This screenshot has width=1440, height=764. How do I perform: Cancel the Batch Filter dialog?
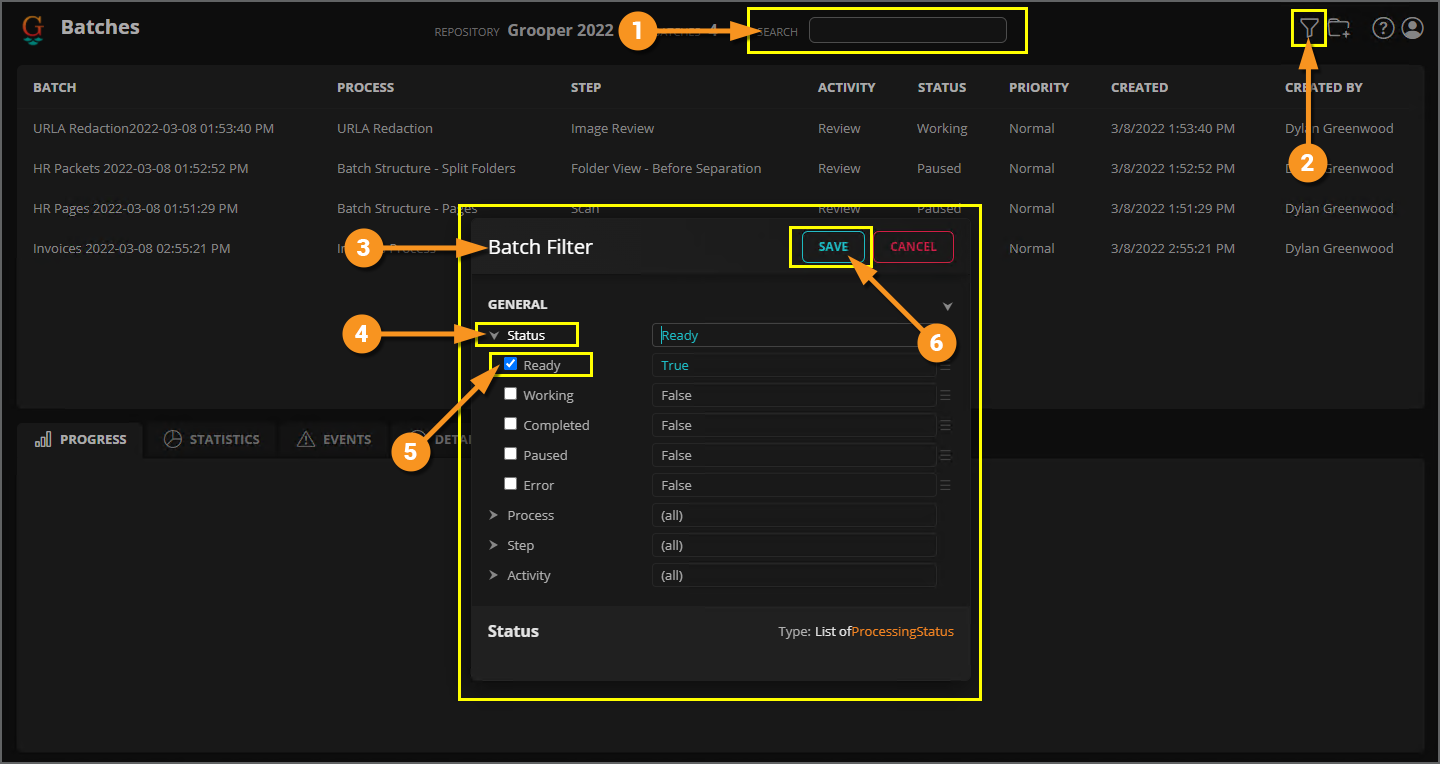[x=914, y=246]
